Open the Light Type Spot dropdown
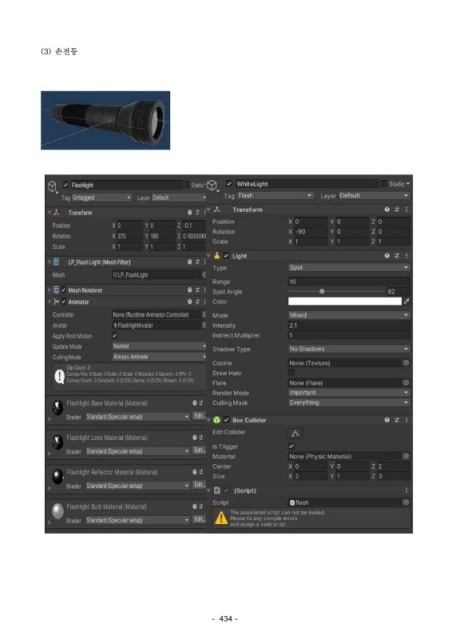This screenshot has width=452, height=640. pyautogui.click(x=349, y=267)
